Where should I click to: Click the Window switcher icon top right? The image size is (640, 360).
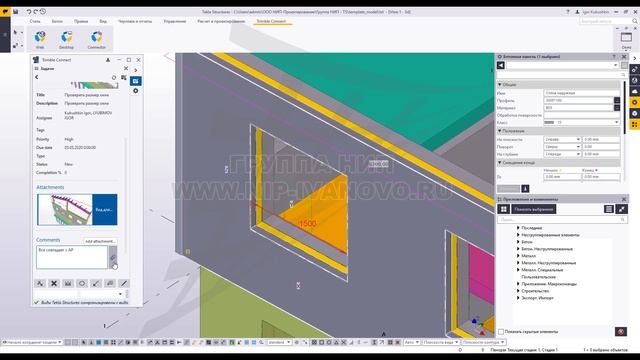click(626, 39)
